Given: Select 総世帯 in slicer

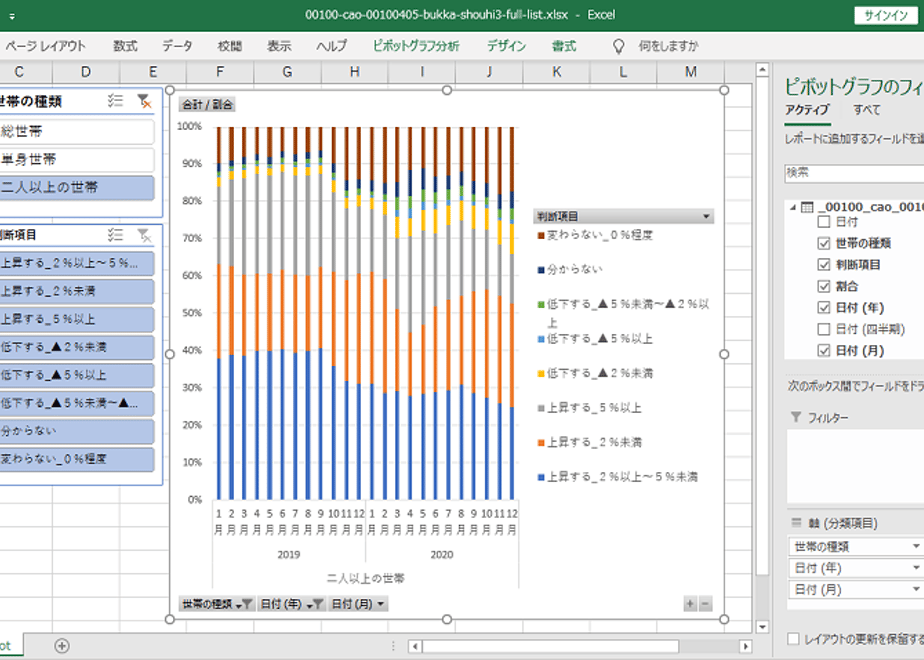Looking at the screenshot, I should pyautogui.click(x=77, y=131).
